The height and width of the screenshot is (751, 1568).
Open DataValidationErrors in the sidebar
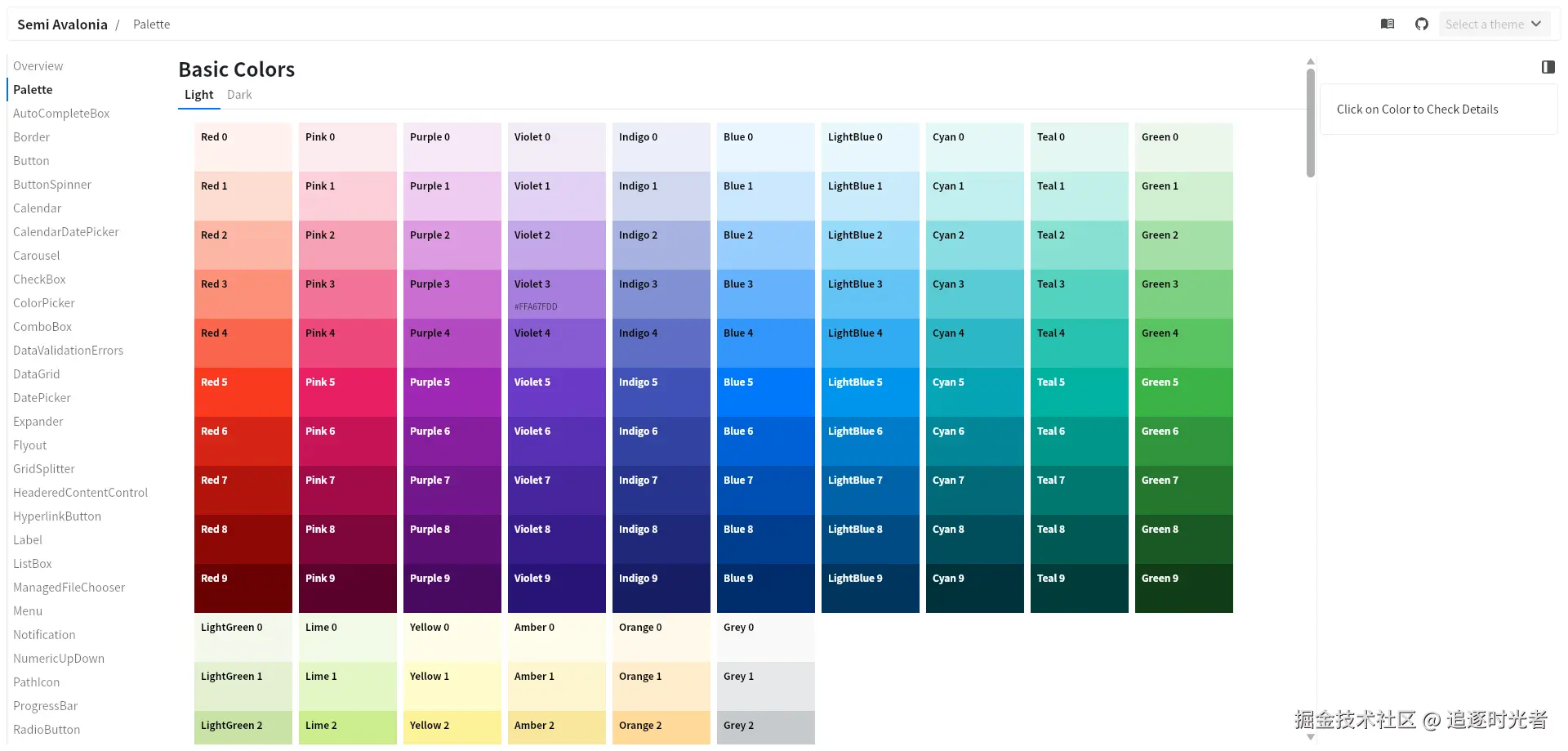tap(68, 351)
